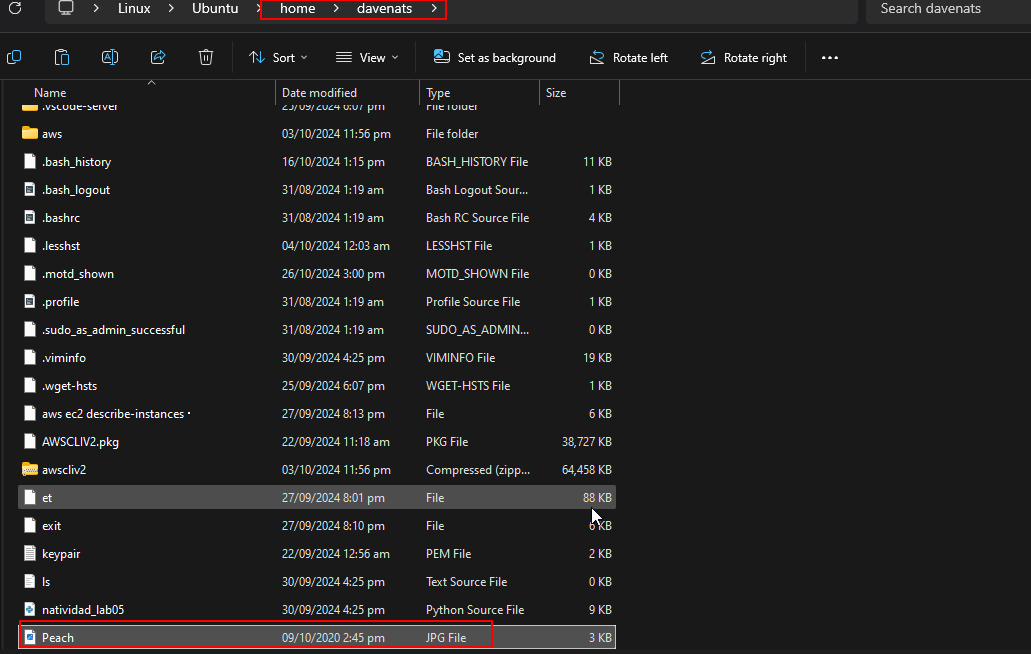This screenshot has width=1031, height=654.
Task: Click home in the breadcrumb path
Action: point(298,9)
